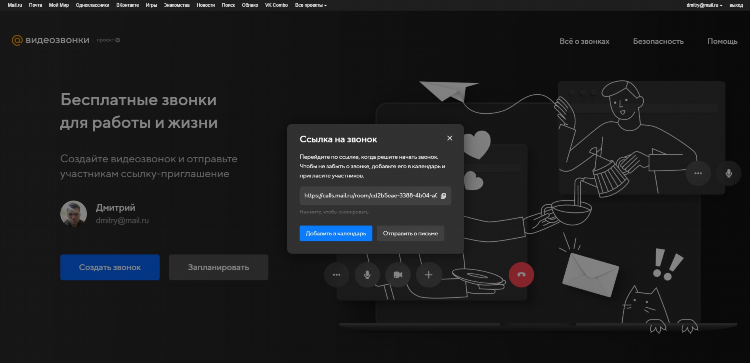750x363 pixels.
Task: Click the «Добавить в календарь» button
Action: (x=336, y=233)
